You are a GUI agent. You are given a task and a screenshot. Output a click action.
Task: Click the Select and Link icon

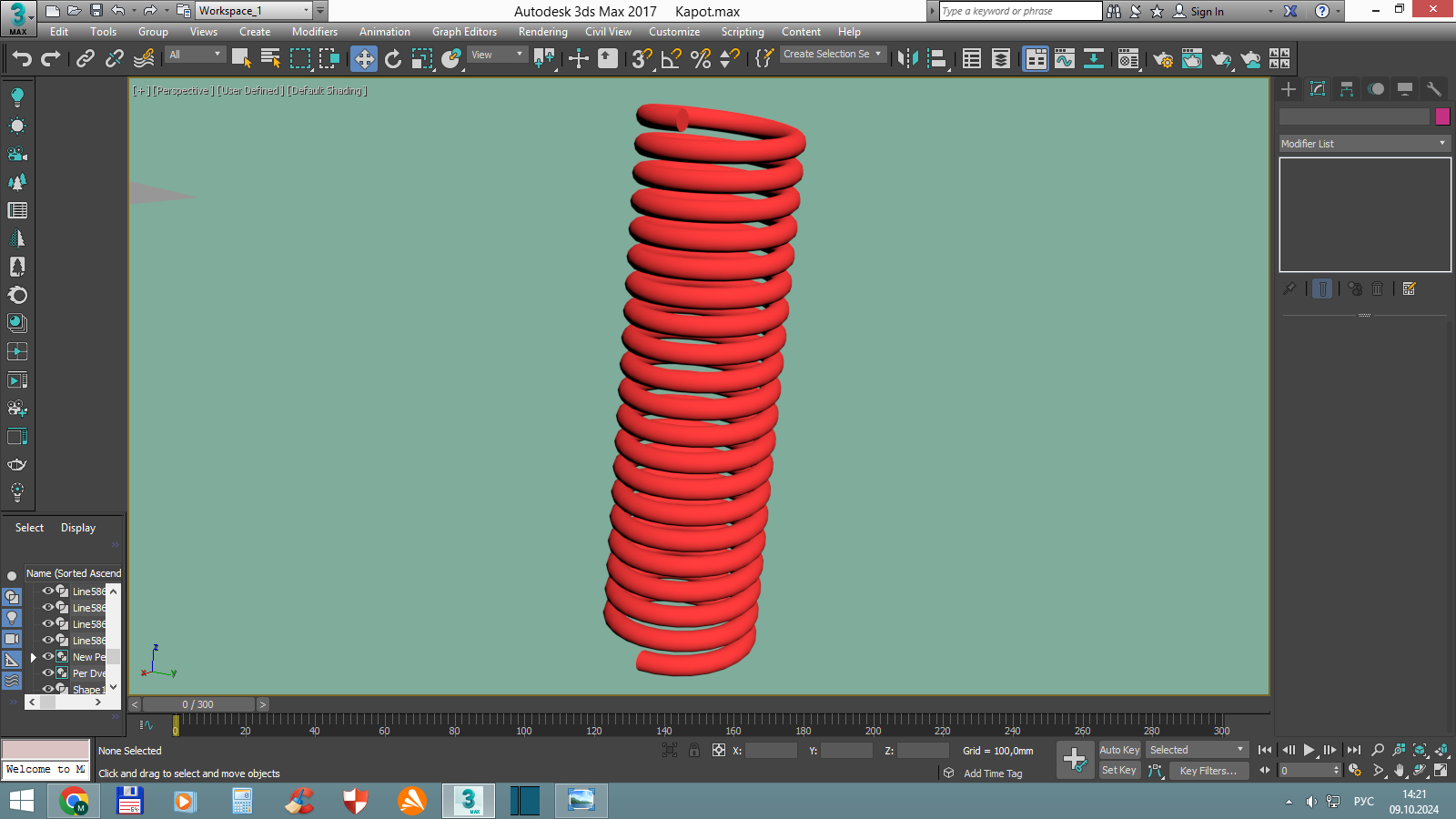click(85, 59)
